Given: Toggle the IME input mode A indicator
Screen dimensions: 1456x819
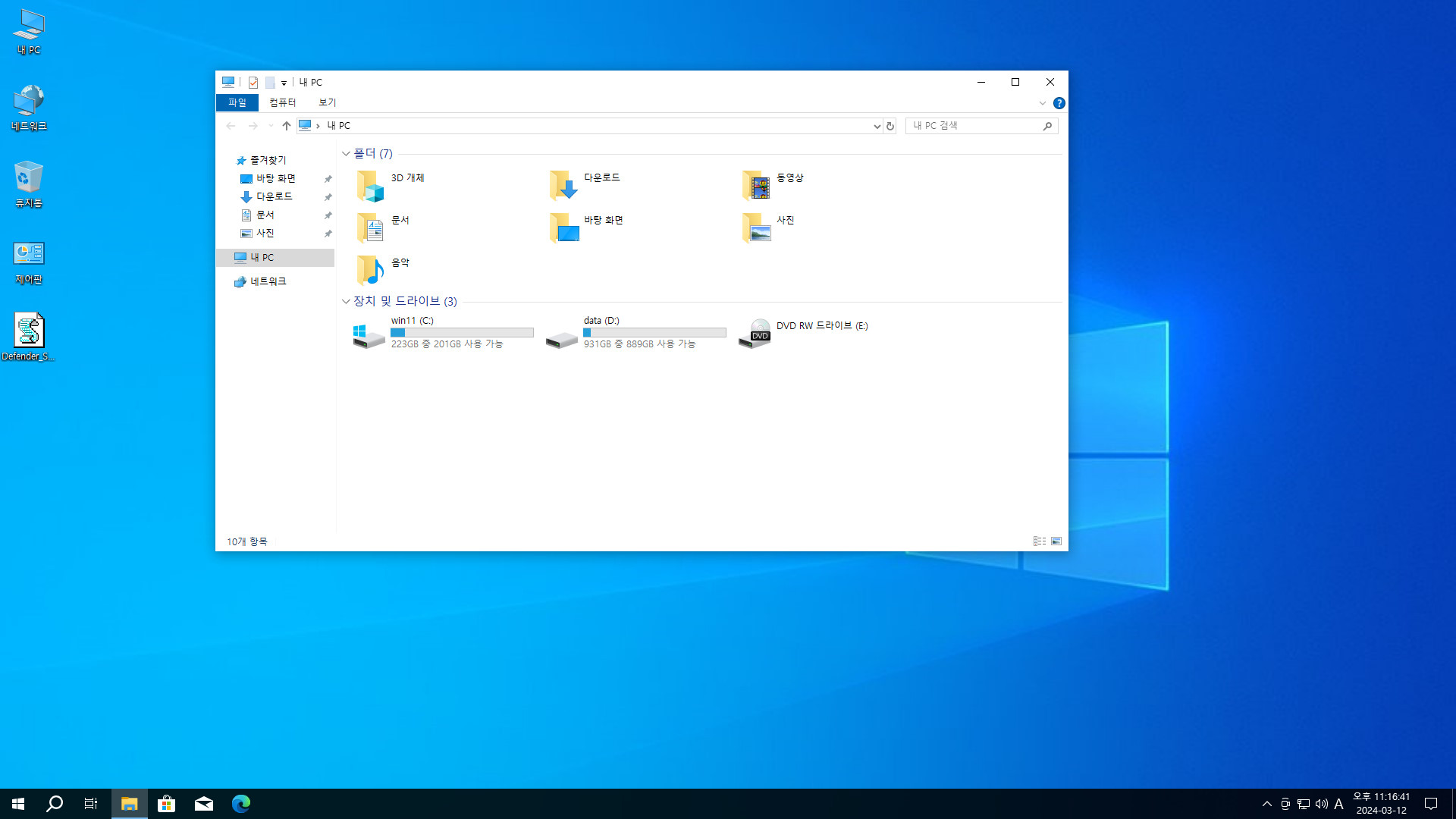Looking at the screenshot, I should coord(1339,804).
